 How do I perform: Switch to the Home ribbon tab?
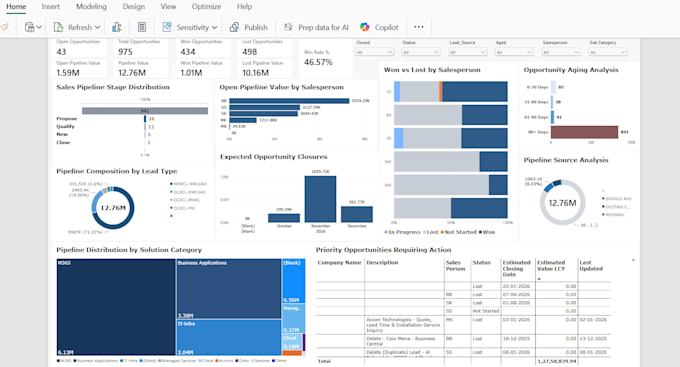[x=16, y=7]
